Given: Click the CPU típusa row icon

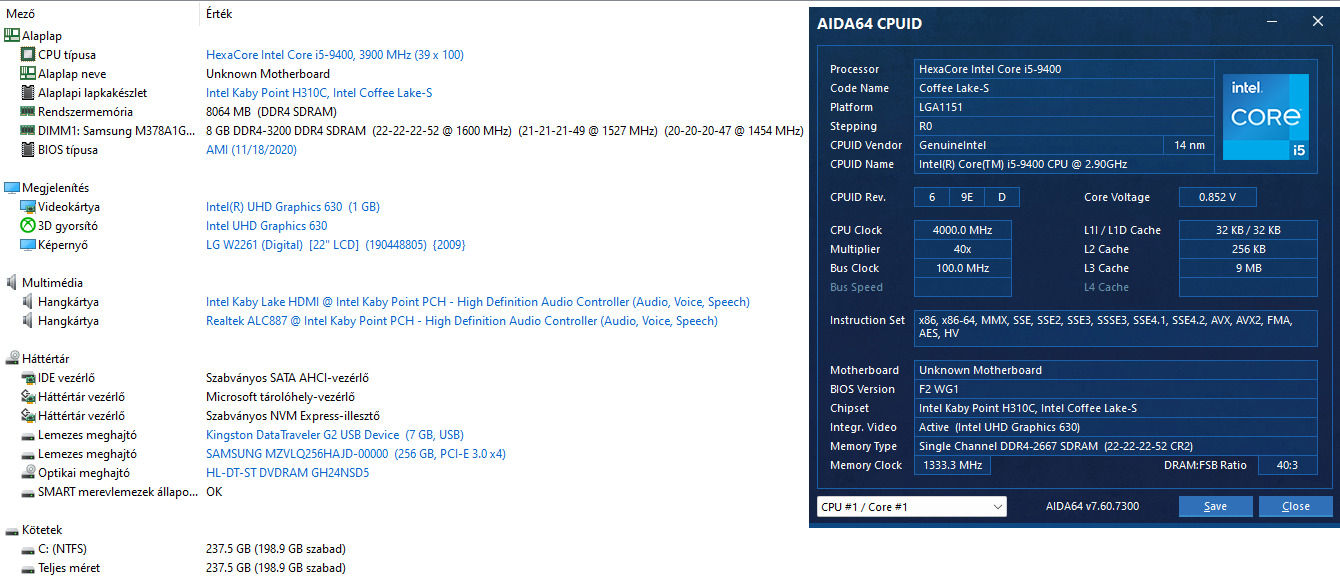Looking at the screenshot, I should tap(28, 55).
